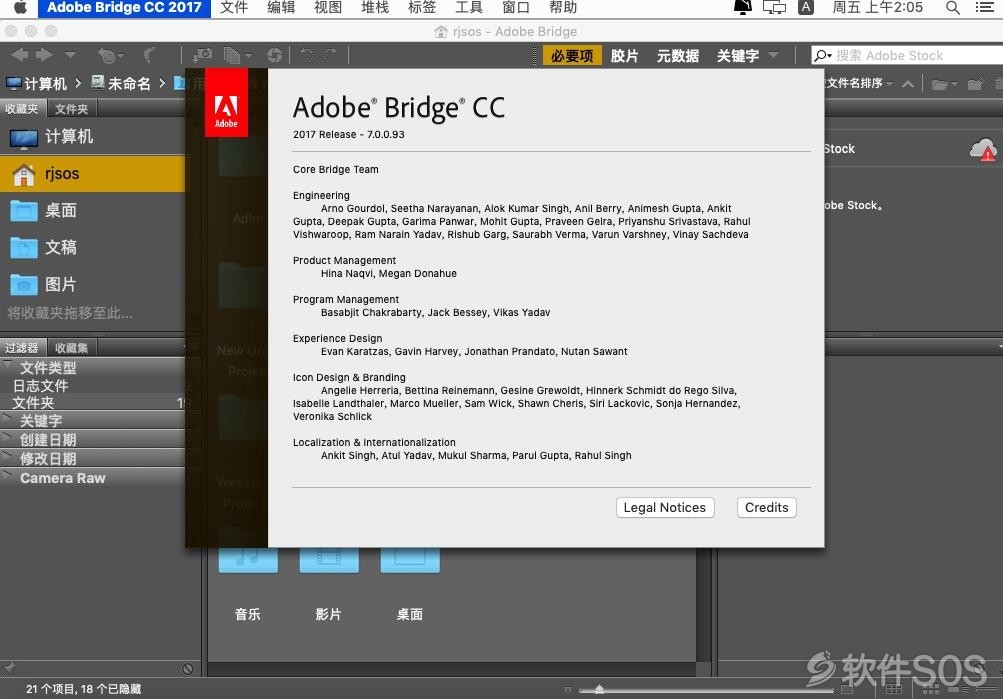The height and width of the screenshot is (699, 1003).
Task: Click the return to Adobe application icon
Action: 149,55
